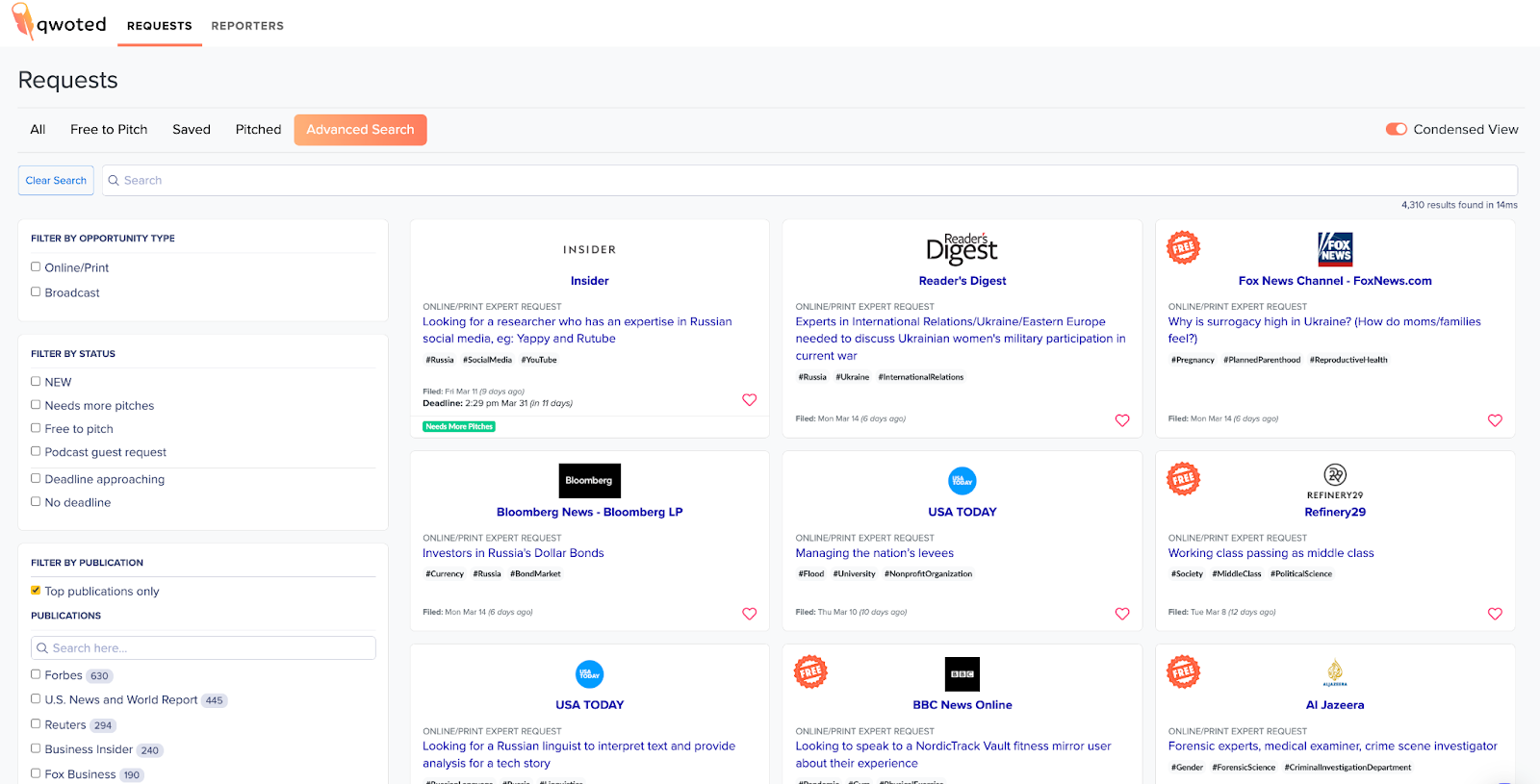Viewport: 1540px width, 784px height.
Task: Click magnifier icon in publications search
Action: (x=42, y=648)
